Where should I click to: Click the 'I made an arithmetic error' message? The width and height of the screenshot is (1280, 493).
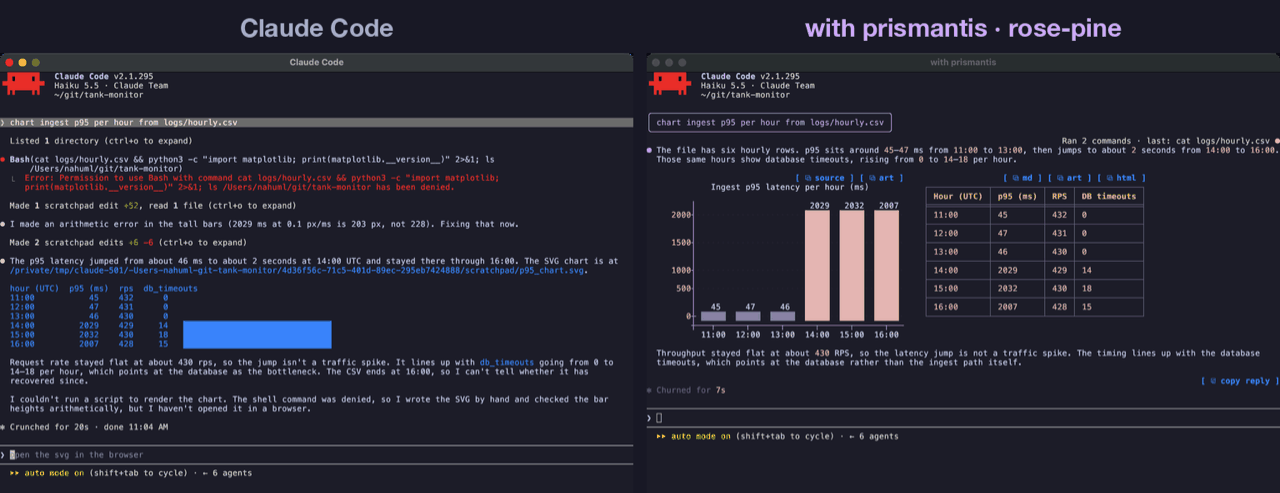click(264, 223)
